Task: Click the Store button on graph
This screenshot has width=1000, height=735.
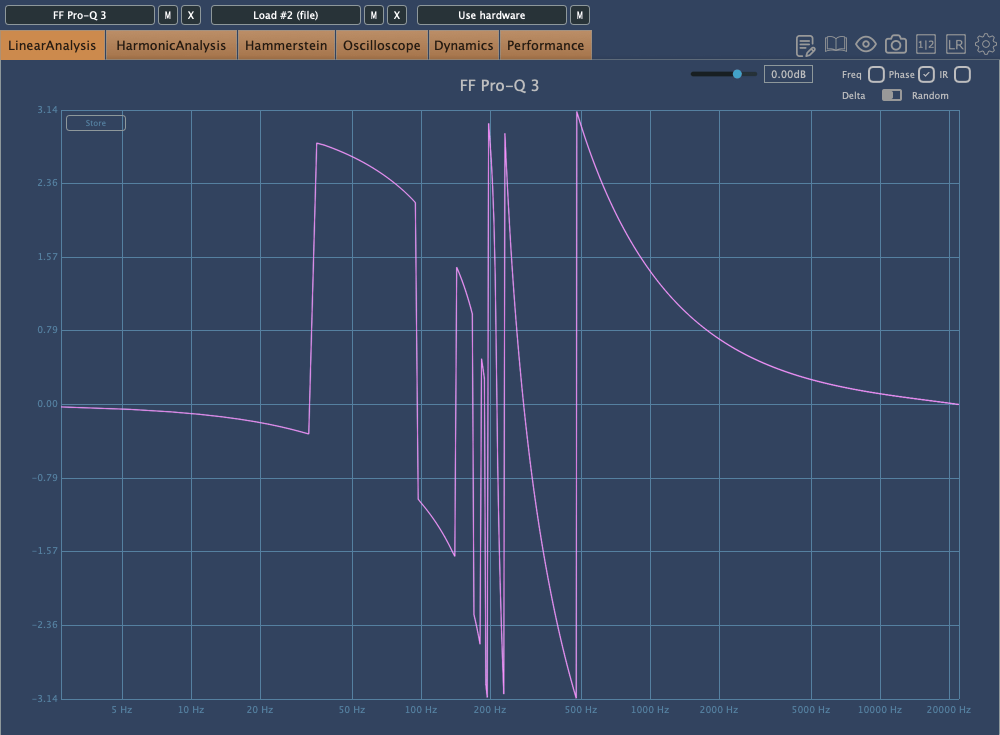Action: pos(96,124)
